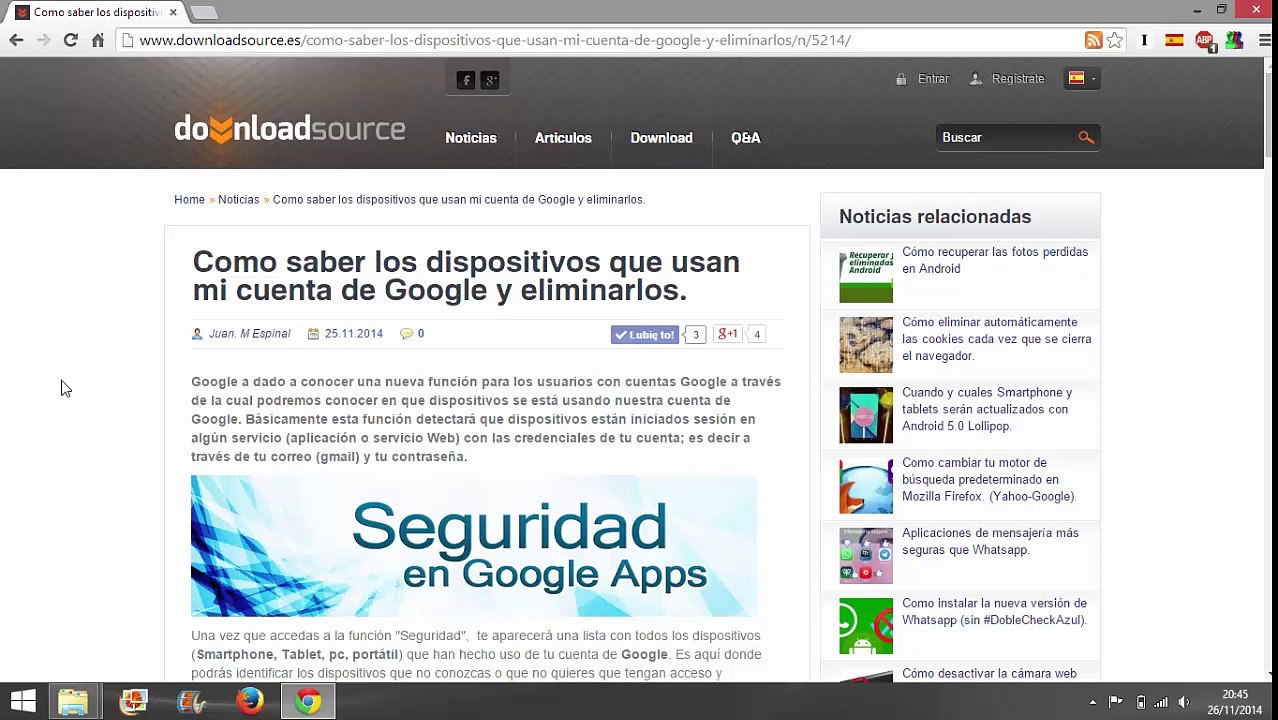Screen dimensions: 1278x720
Task: Click the search magnifier icon
Action: pos(1086,137)
